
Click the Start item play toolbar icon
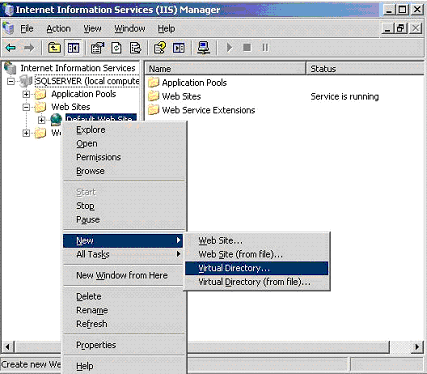(229, 48)
